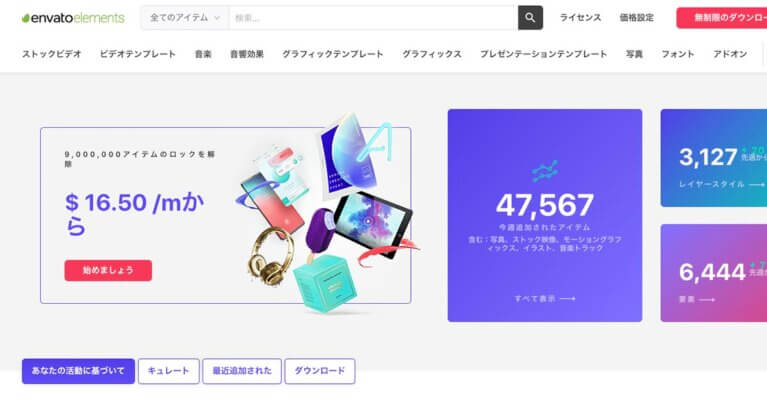The height and width of the screenshot is (403, 767).
Task: Open the ライセンス link
Action: pyautogui.click(x=580, y=18)
